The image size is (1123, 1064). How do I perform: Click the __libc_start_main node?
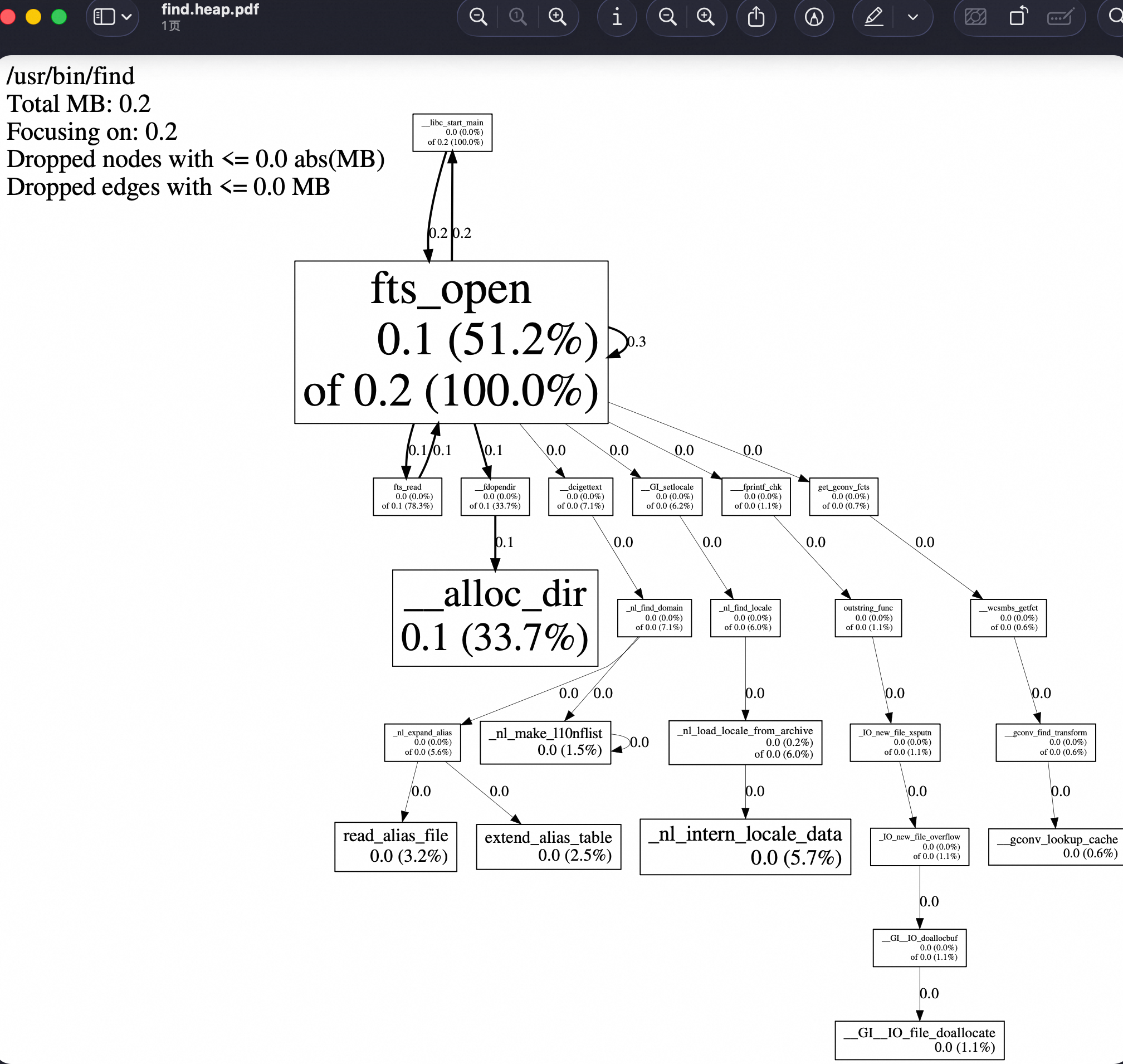click(452, 133)
